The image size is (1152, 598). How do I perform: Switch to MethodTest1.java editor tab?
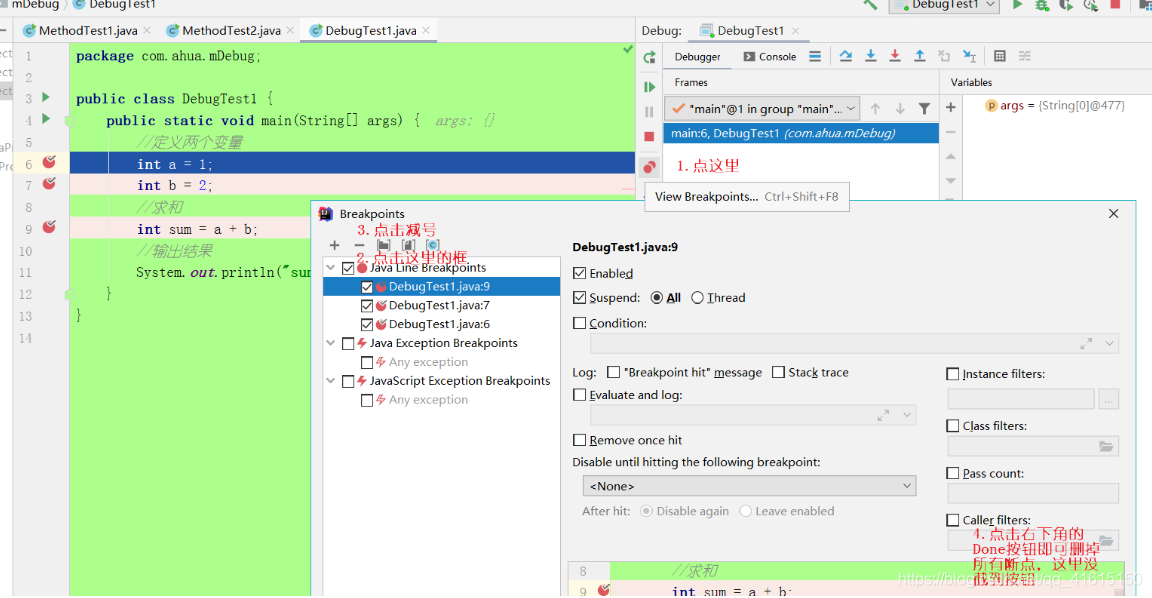coord(87,31)
